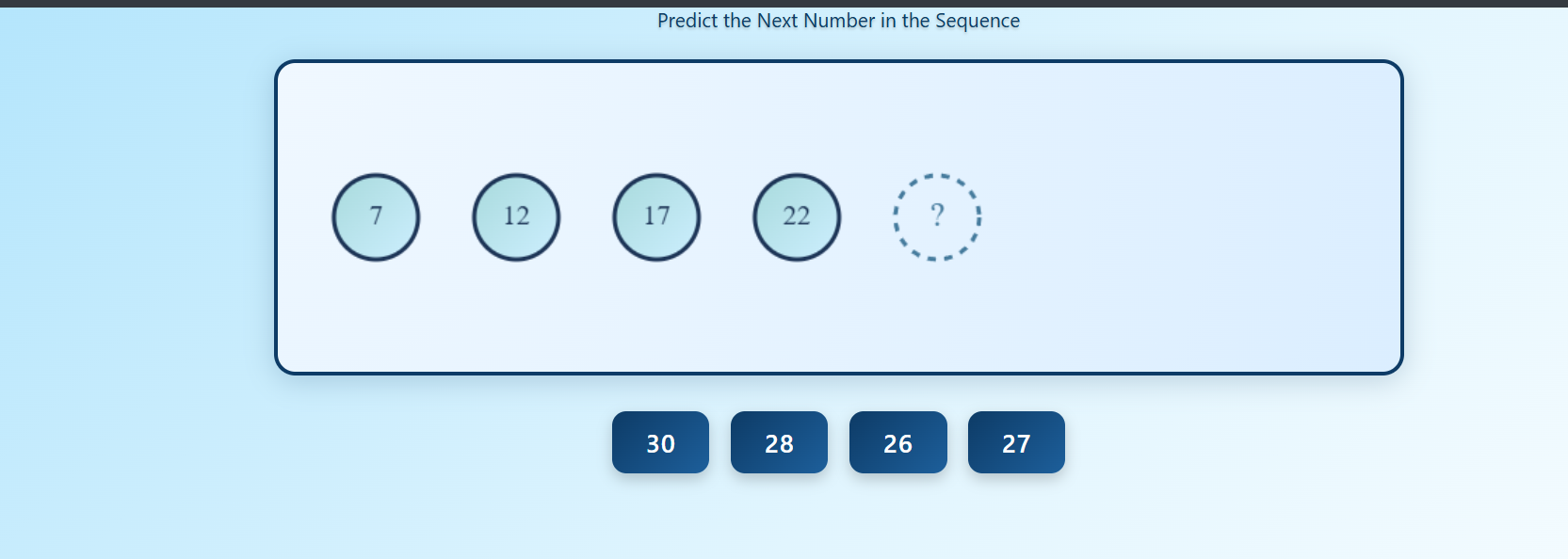Choose 26 as the next number
The image size is (1568, 559).
coord(897,441)
